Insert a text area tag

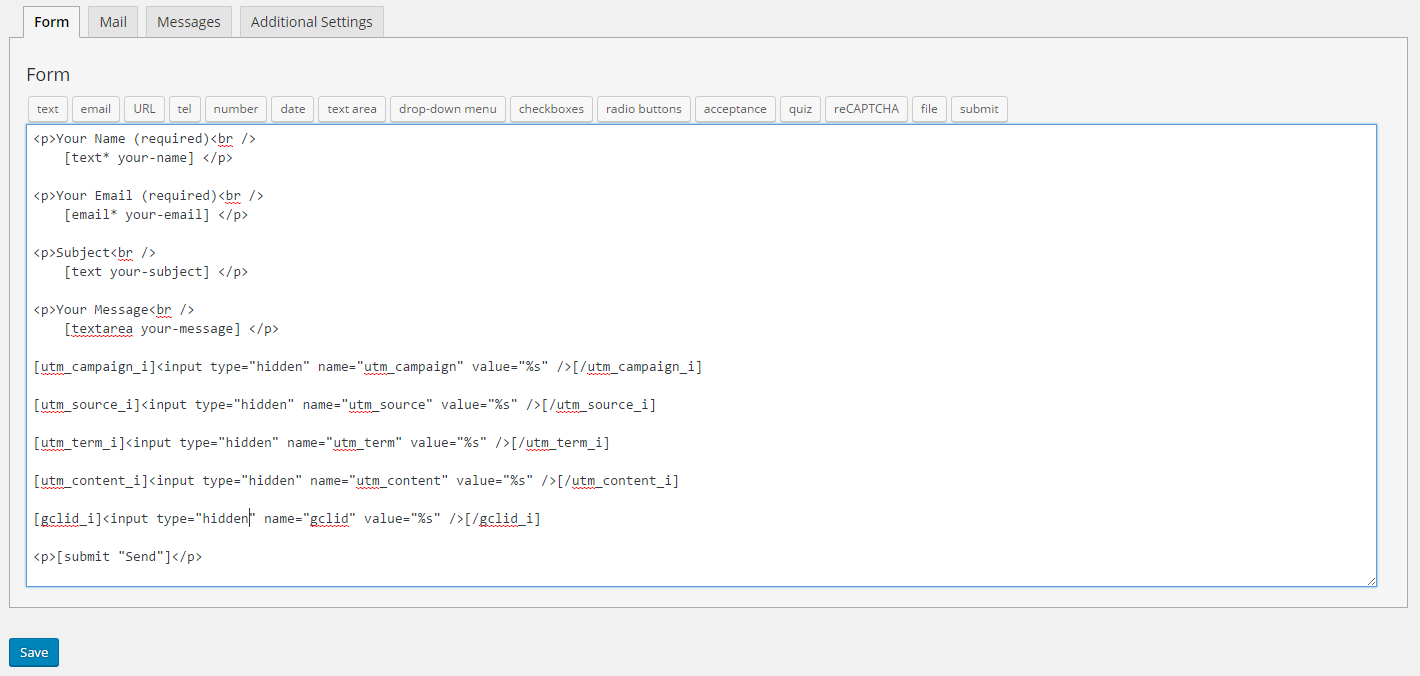(352, 109)
